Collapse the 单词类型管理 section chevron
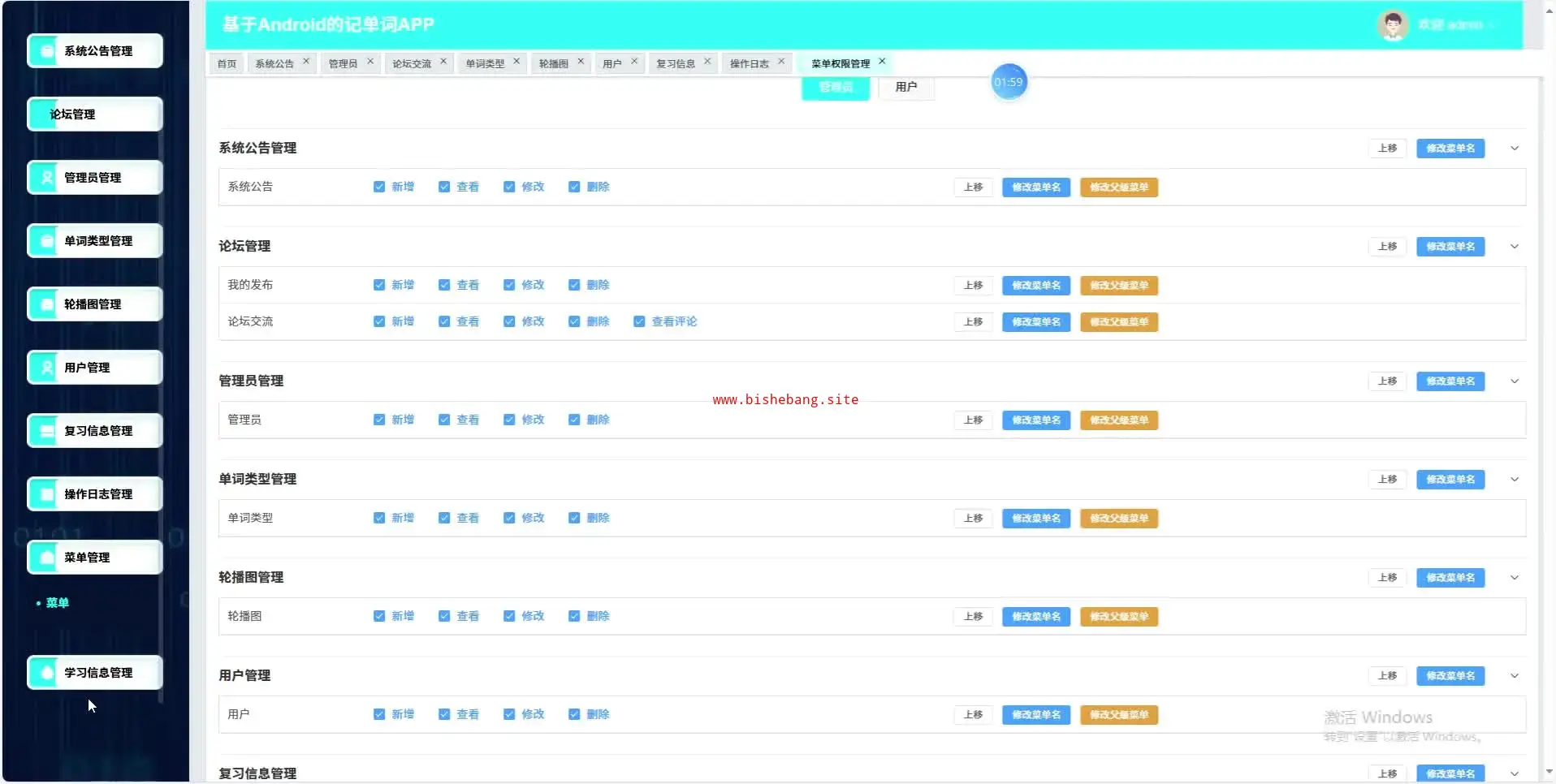The width and height of the screenshot is (1556, 784). coord(1515,480)
